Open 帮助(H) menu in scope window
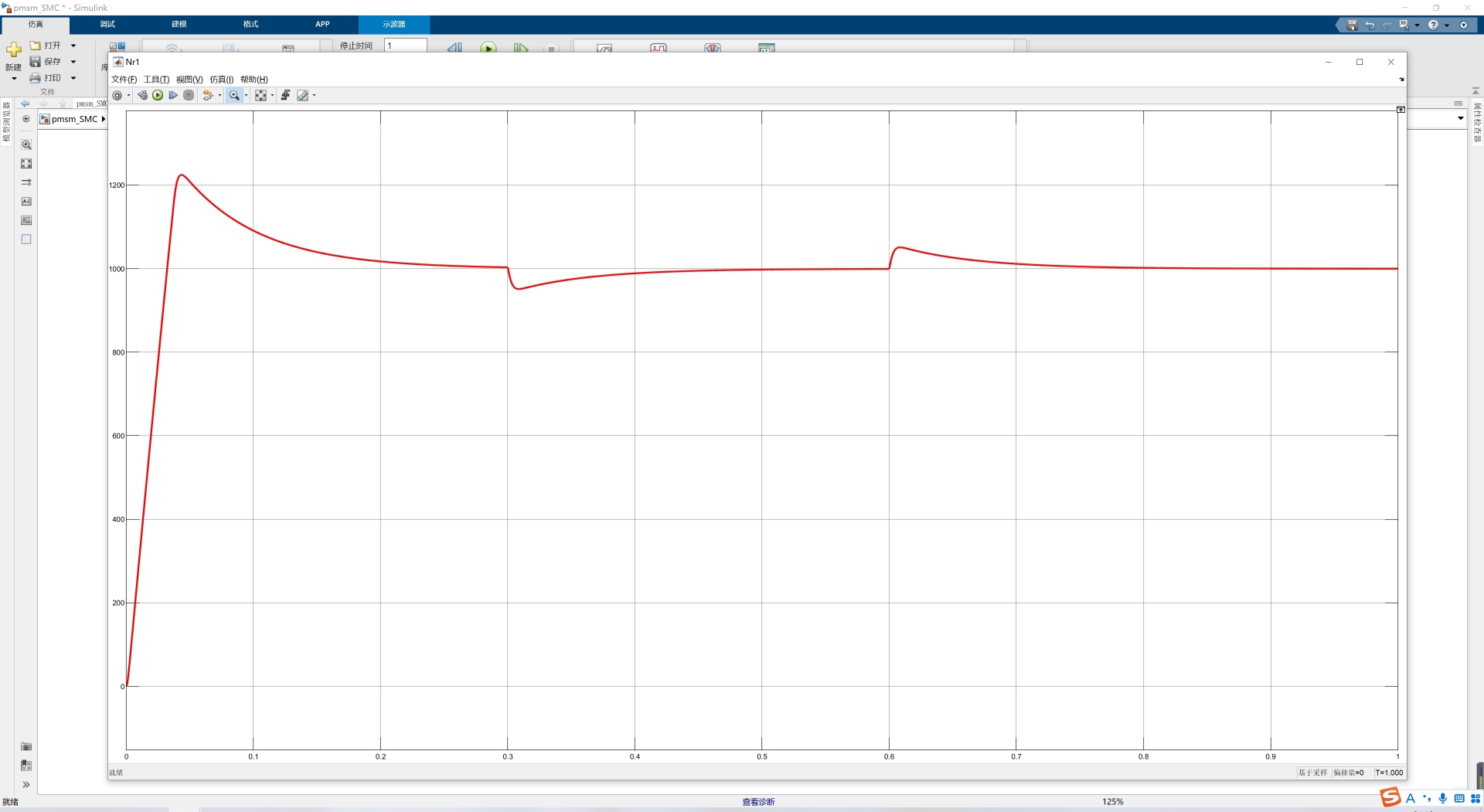 (x=254, y=80)
